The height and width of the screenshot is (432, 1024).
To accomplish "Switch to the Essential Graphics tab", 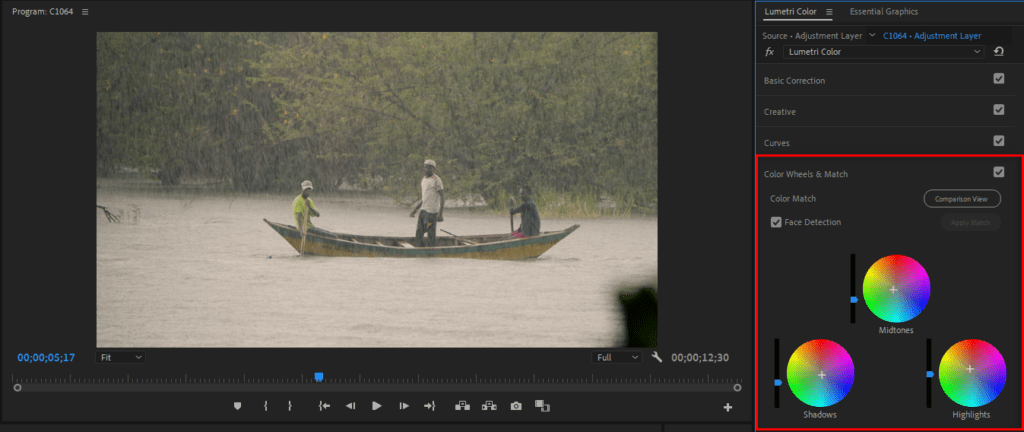I will tap(884, 12).
